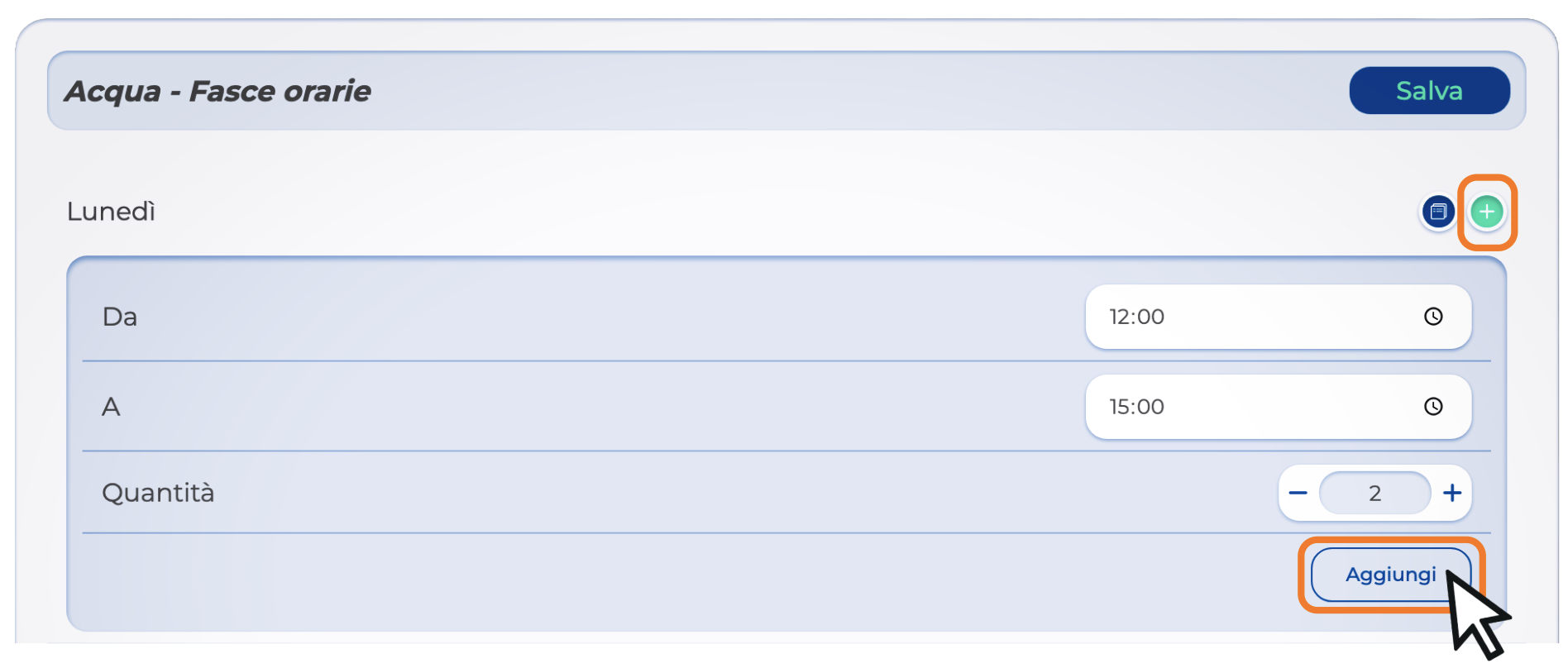Screen dimensions: 1568x668
Task: Click the Quantità label
Action: (x=158, y=493)
